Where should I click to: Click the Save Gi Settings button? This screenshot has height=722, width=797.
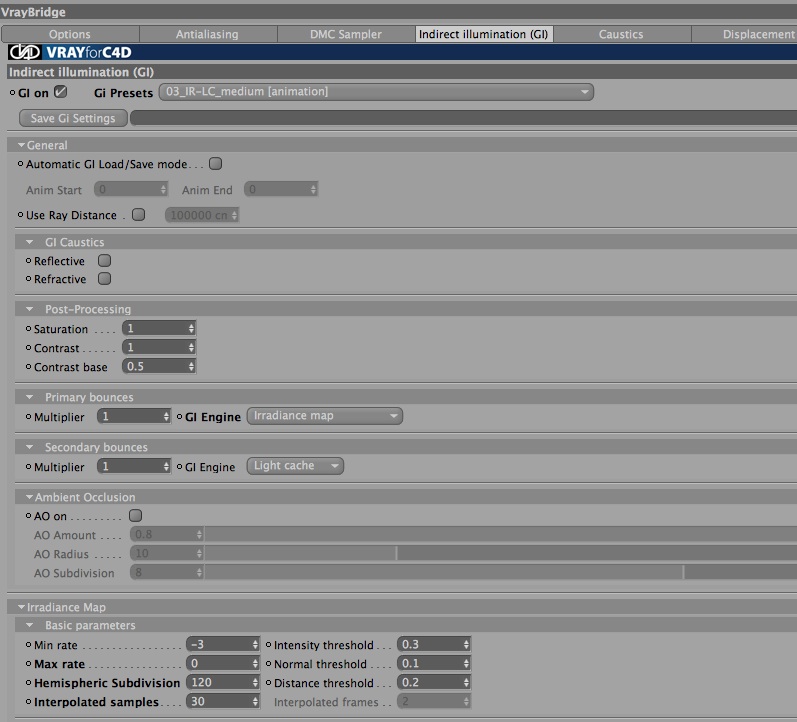(x=73, y=118)
